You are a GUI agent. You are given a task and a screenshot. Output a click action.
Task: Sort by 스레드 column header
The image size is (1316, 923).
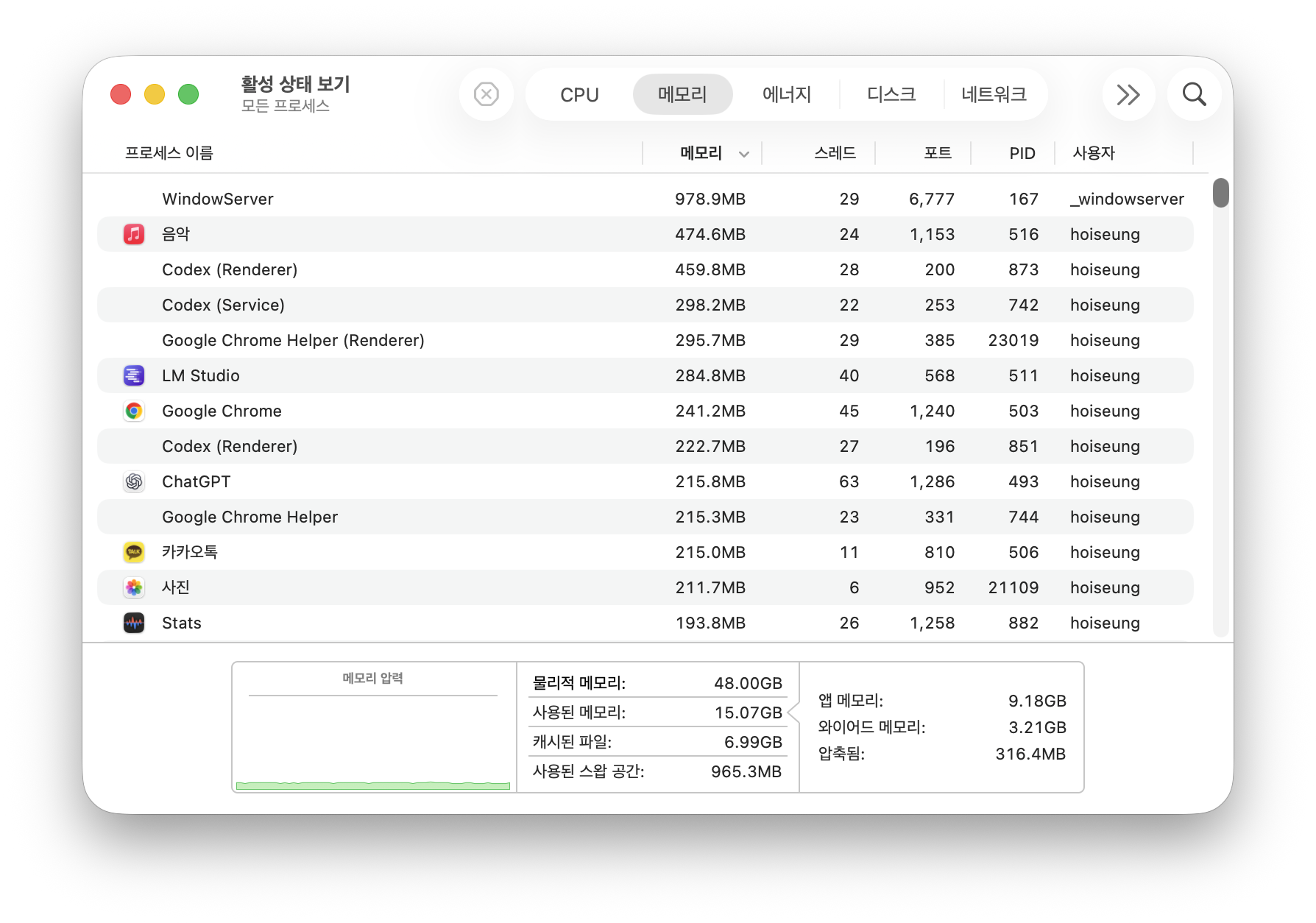[835, 153]
